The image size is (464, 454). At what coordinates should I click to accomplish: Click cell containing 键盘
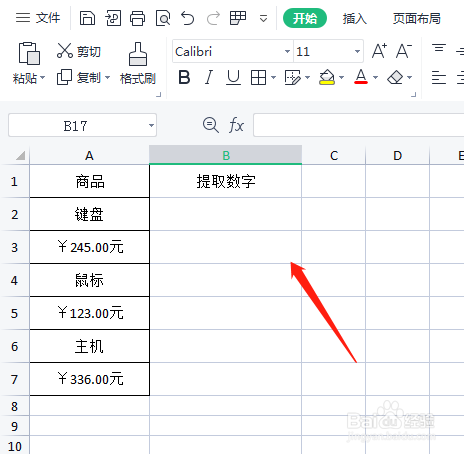click(x=90, y=214)
